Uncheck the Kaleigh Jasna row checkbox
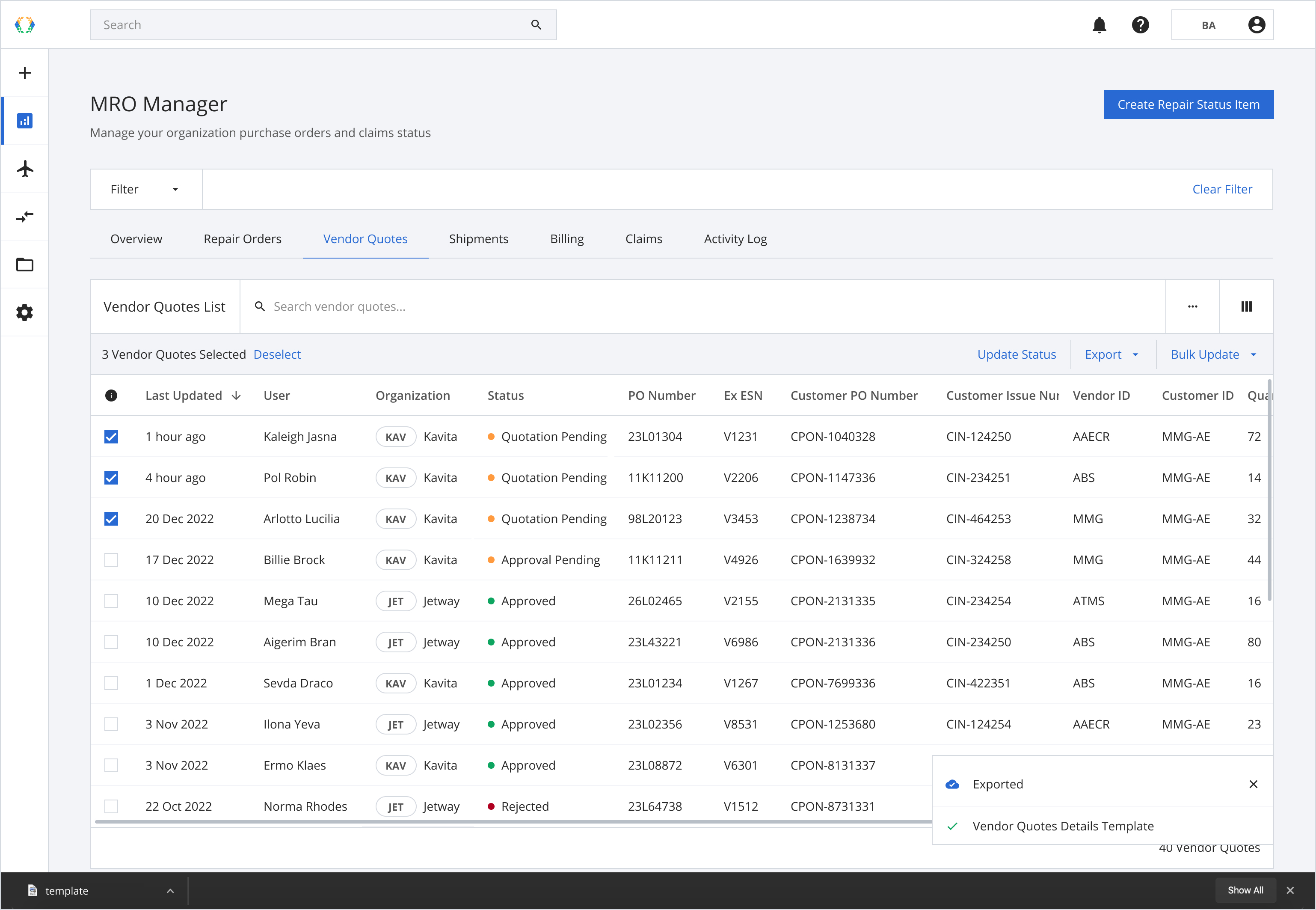This screenshot has height=910, width=1316. [111, 437]
